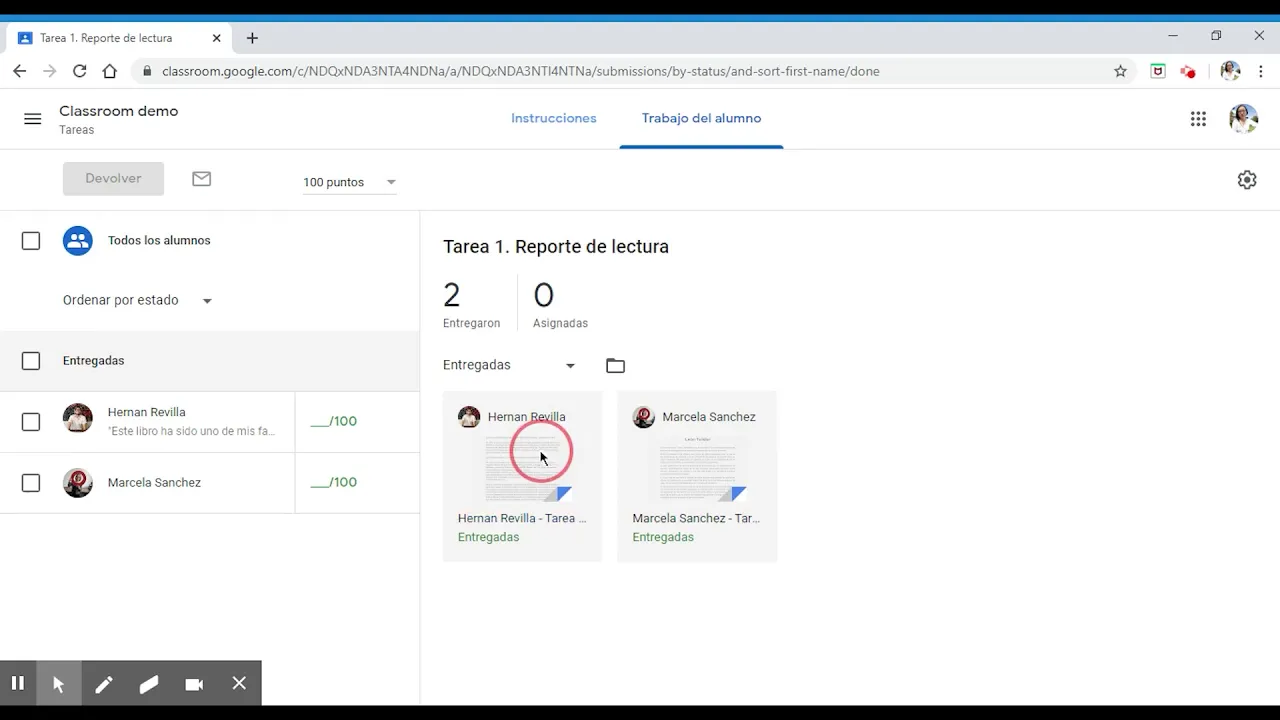The image size is (1280, 720).
Task: Check the Todos los alumnos checkbox
Action: pos(31,241)
